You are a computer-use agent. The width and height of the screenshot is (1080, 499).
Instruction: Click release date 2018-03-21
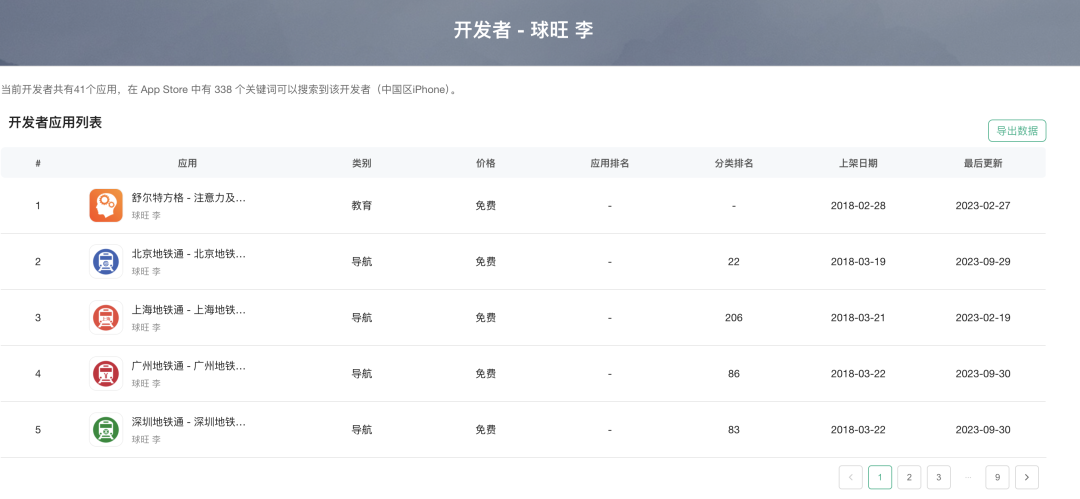(858, 318)
